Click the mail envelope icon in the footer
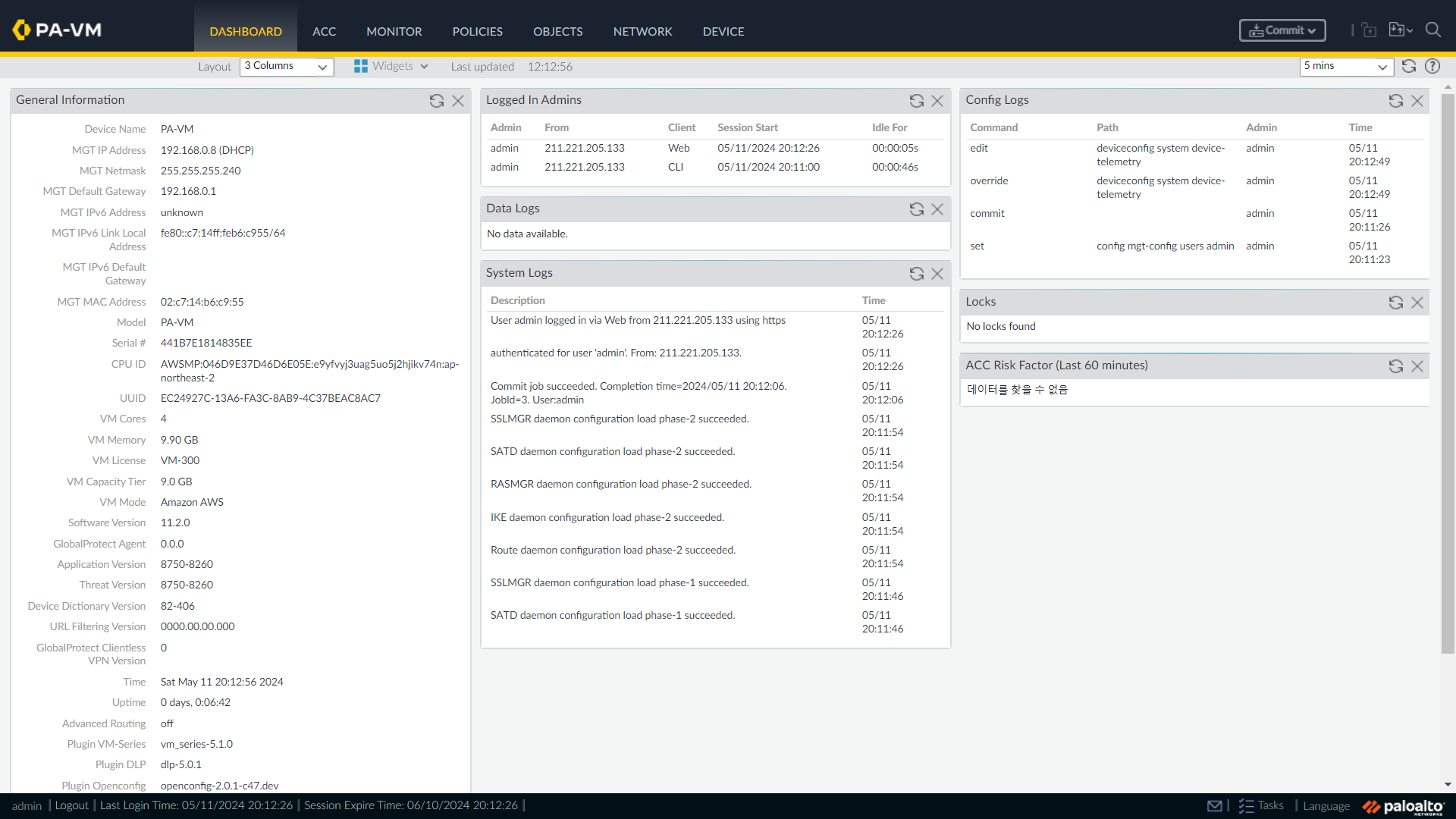 tap(1215, 805)
